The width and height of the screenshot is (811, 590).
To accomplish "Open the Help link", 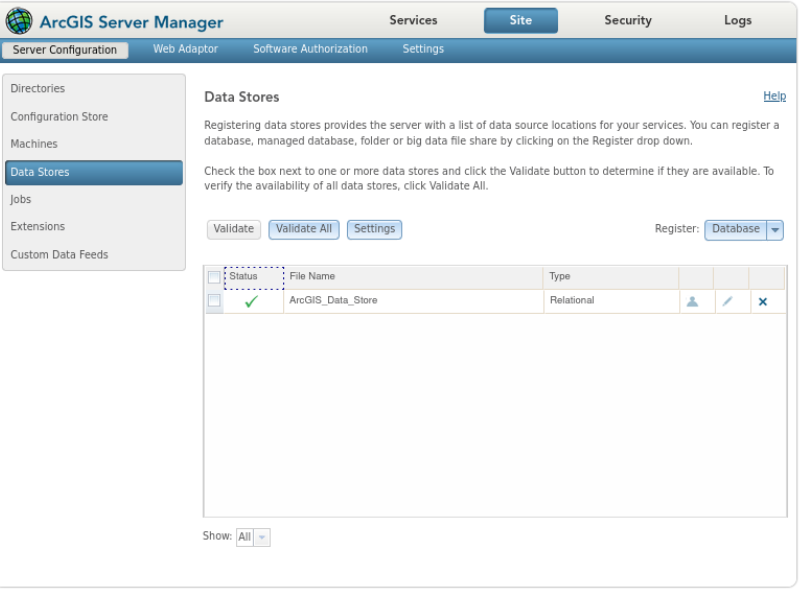I will 774,96.
